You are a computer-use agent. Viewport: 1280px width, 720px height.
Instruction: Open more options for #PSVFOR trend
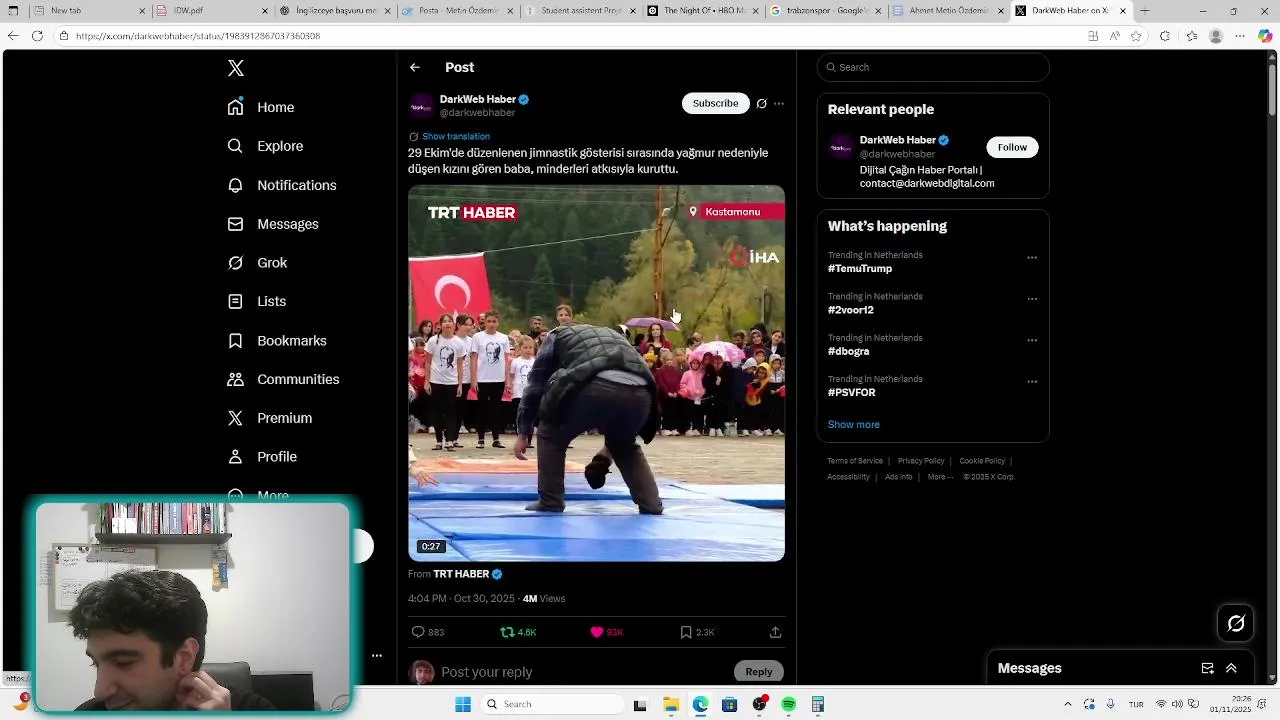(1032, 382)
